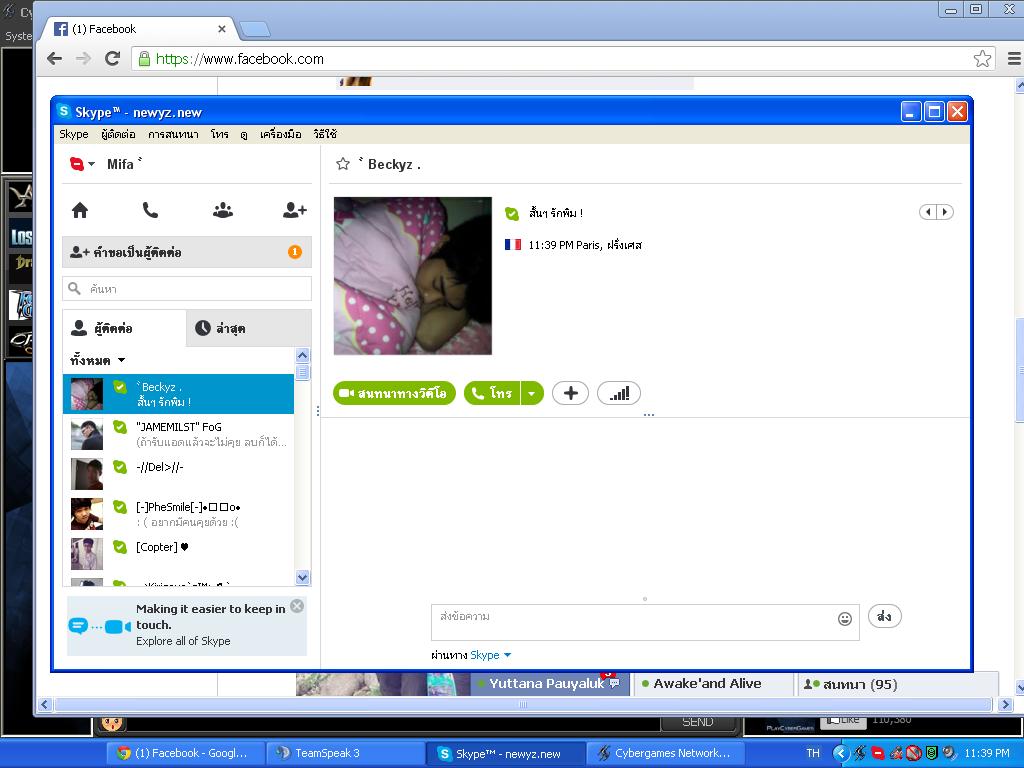Click the green โทร call button

tap(492, 393)
